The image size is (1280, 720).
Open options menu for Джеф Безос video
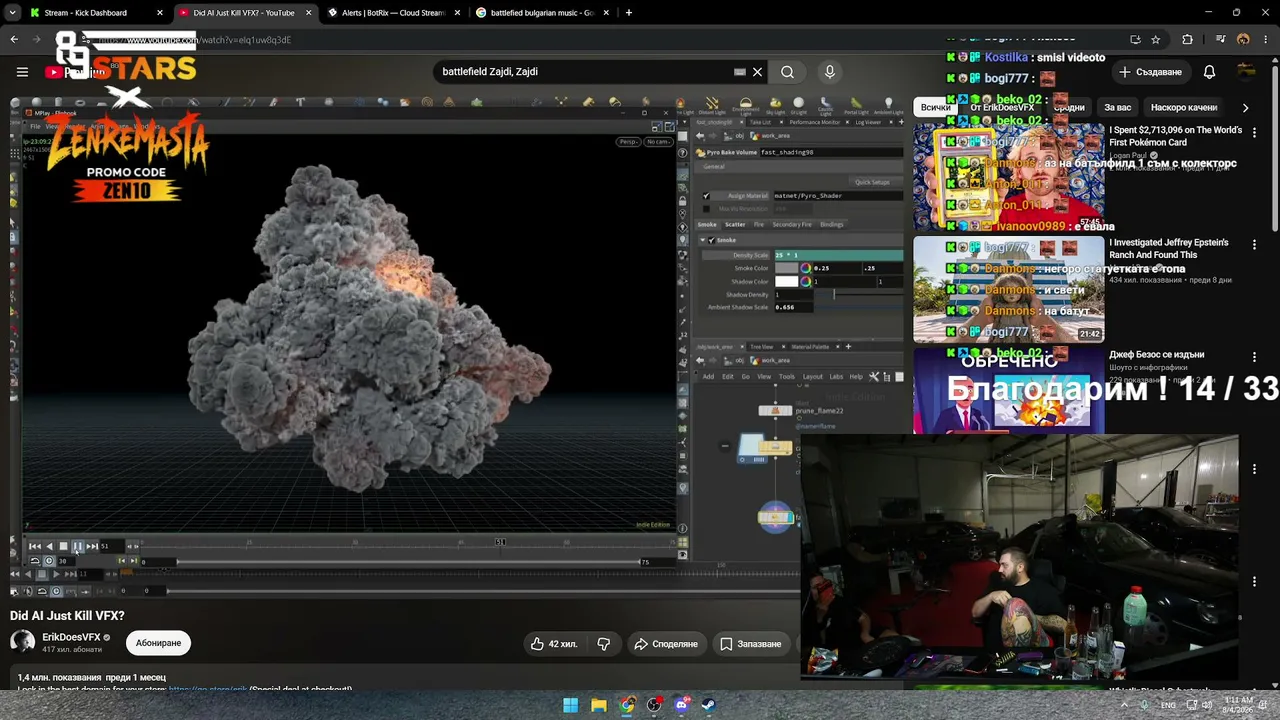click(1254, 356)
